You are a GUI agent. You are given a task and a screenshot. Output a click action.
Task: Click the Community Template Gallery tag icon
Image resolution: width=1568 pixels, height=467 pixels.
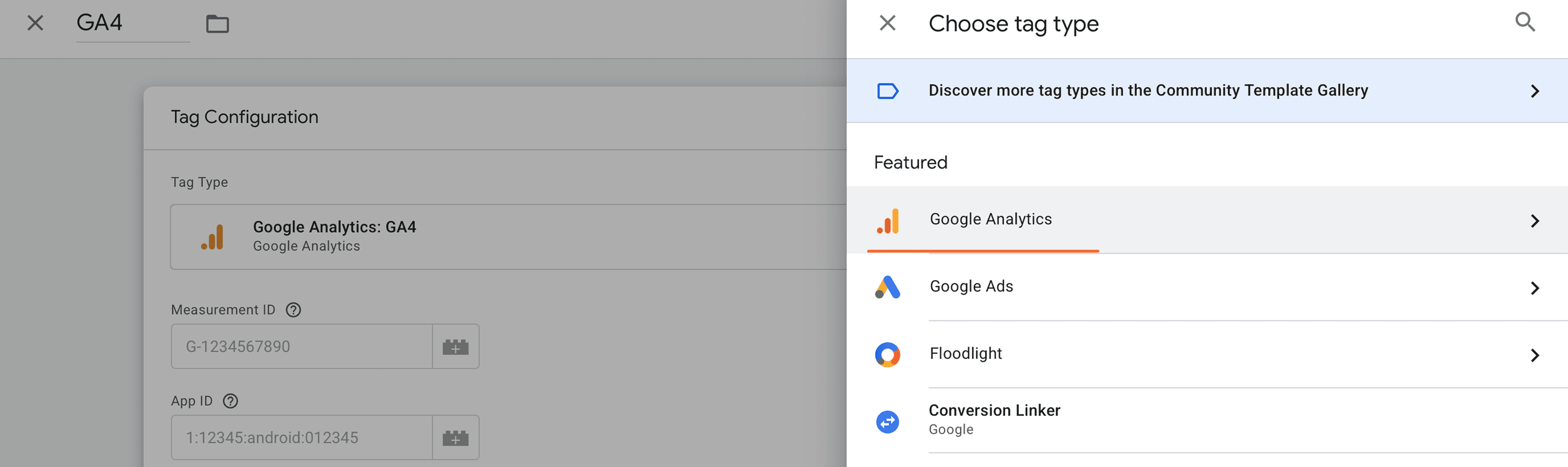click(x=887, y=91)
